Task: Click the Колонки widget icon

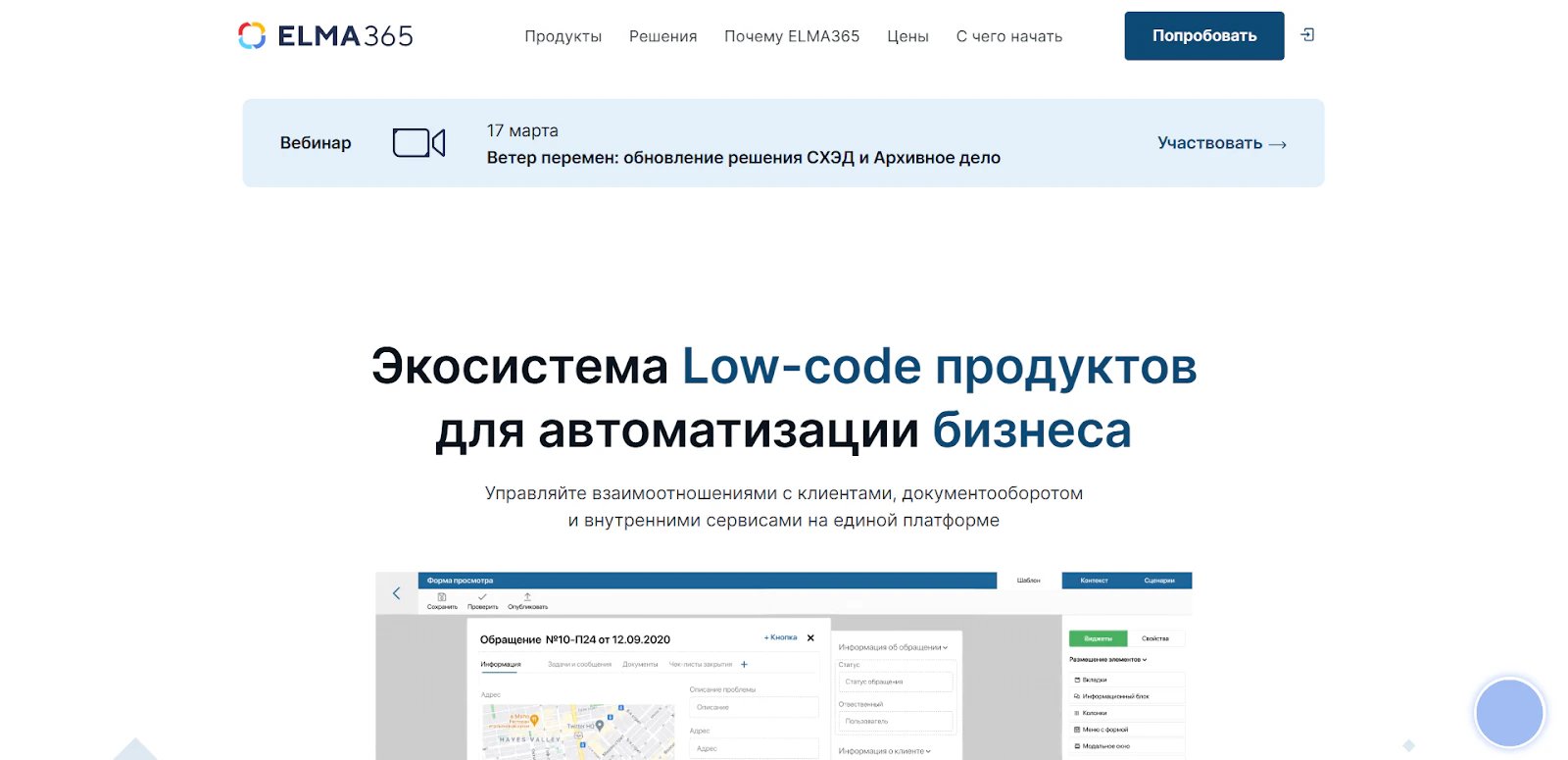Action: tap(1077, 713)
